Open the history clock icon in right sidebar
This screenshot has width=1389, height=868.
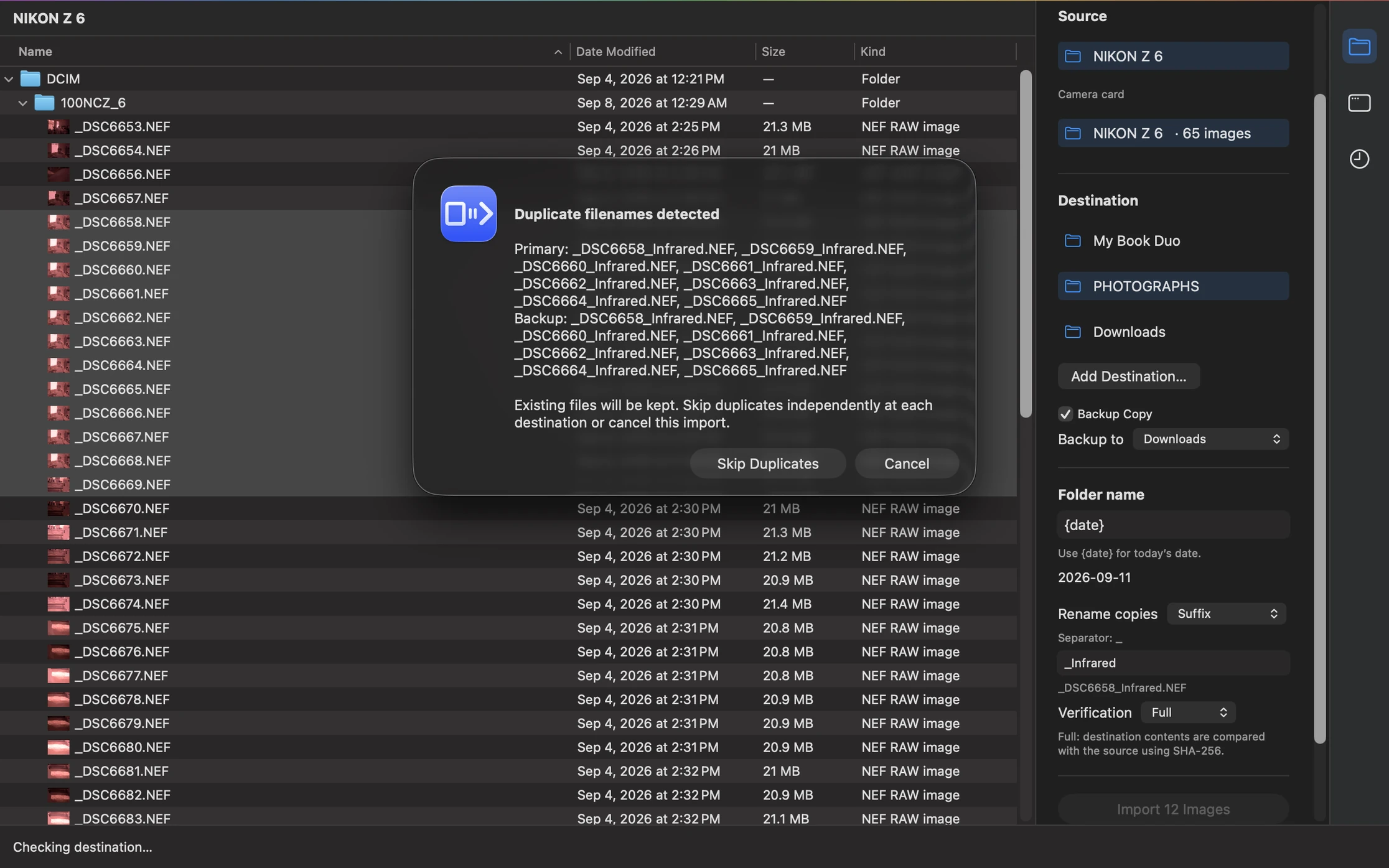pyautogui.click(x=1359, y=159)
